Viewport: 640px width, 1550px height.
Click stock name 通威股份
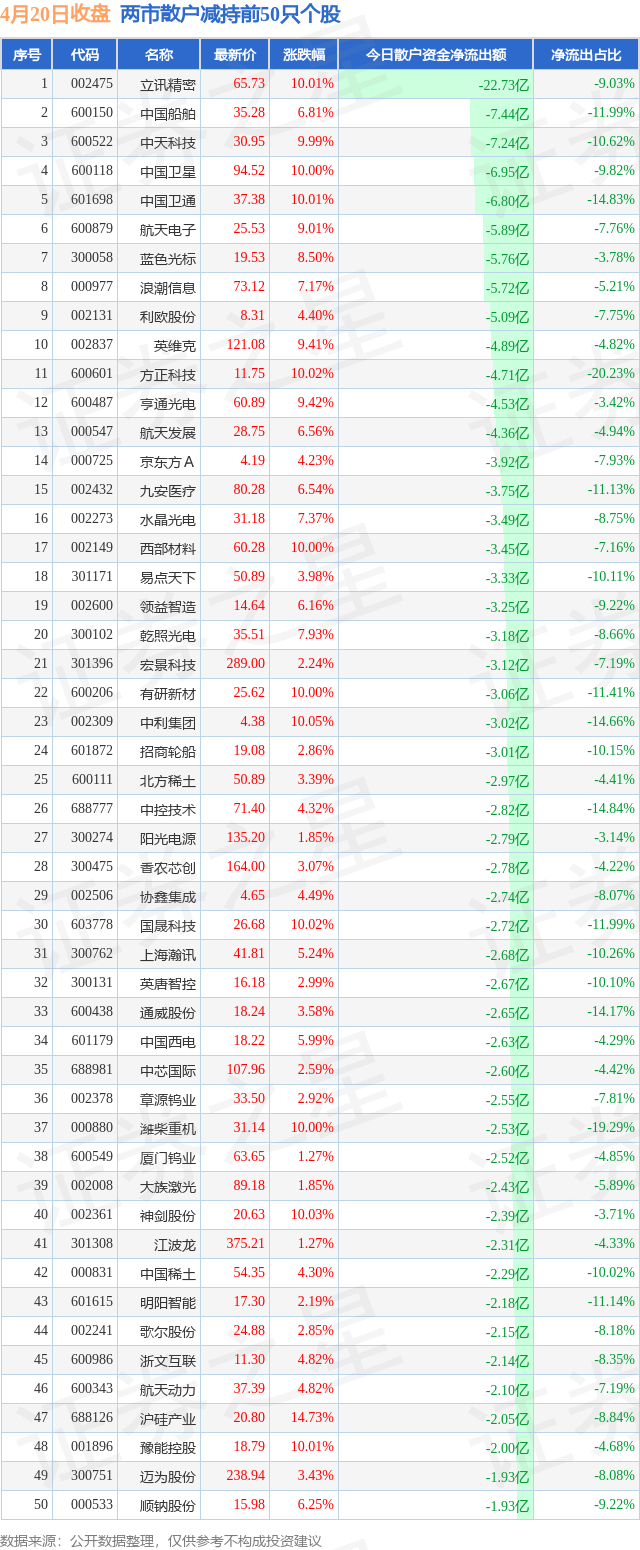[168, 1012]
